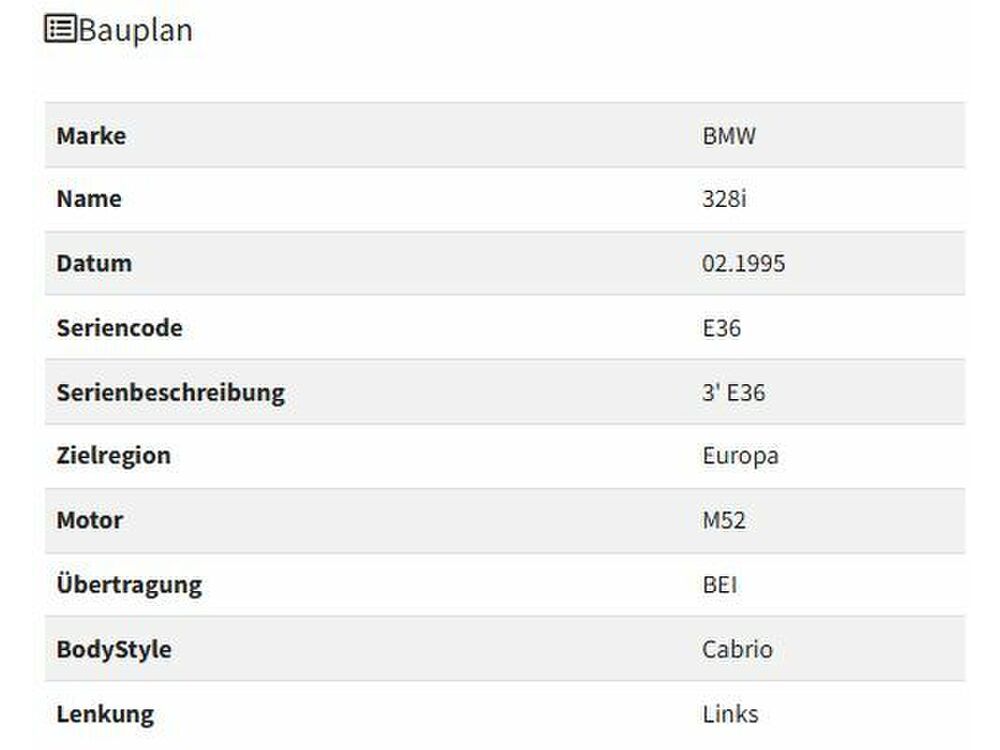Select the Name row label
The height and width of the screenshot is (750, 1000).
(89, 199)
